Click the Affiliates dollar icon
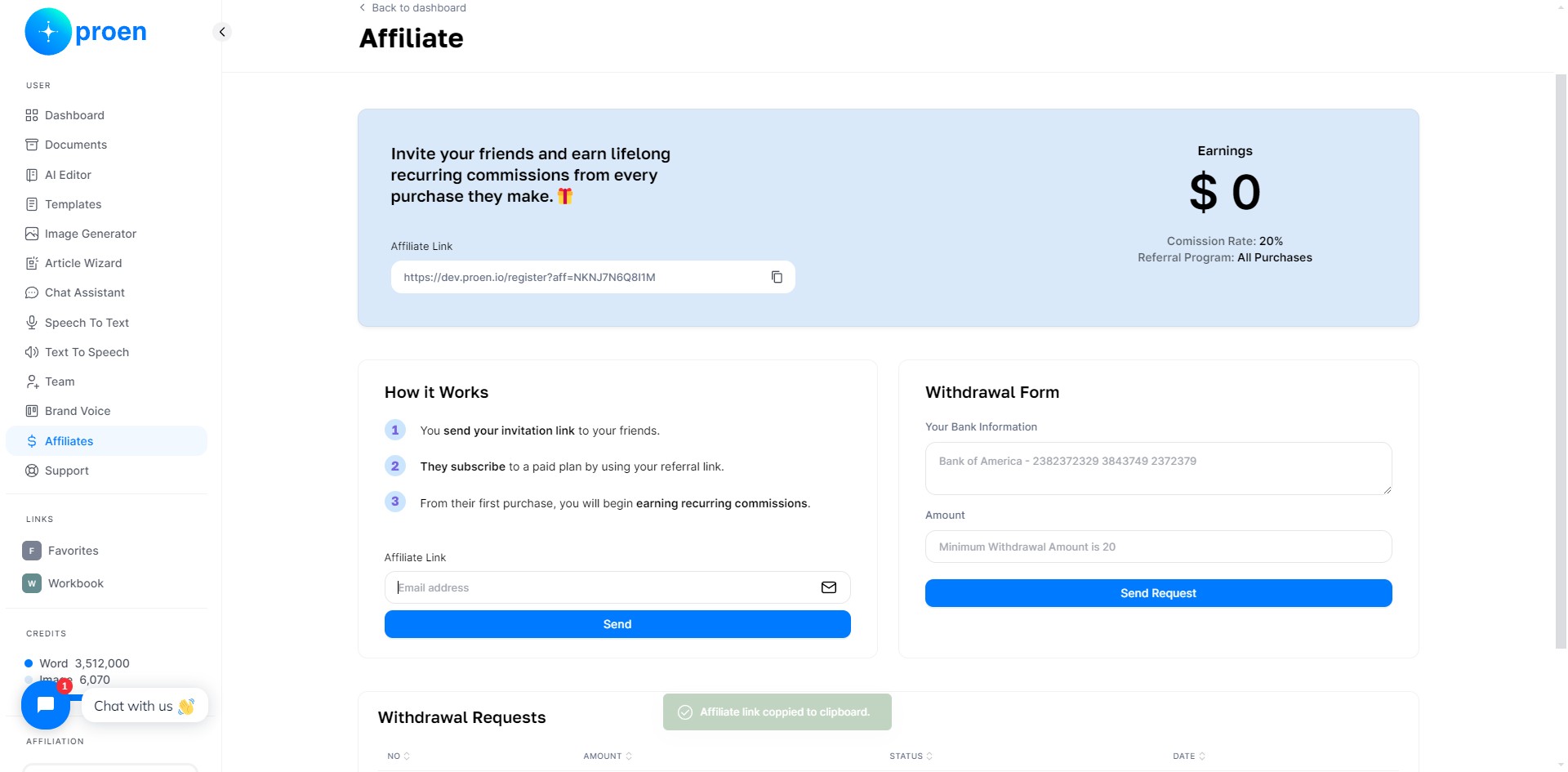Screen dimensions: 1568x772 [32, 441]
